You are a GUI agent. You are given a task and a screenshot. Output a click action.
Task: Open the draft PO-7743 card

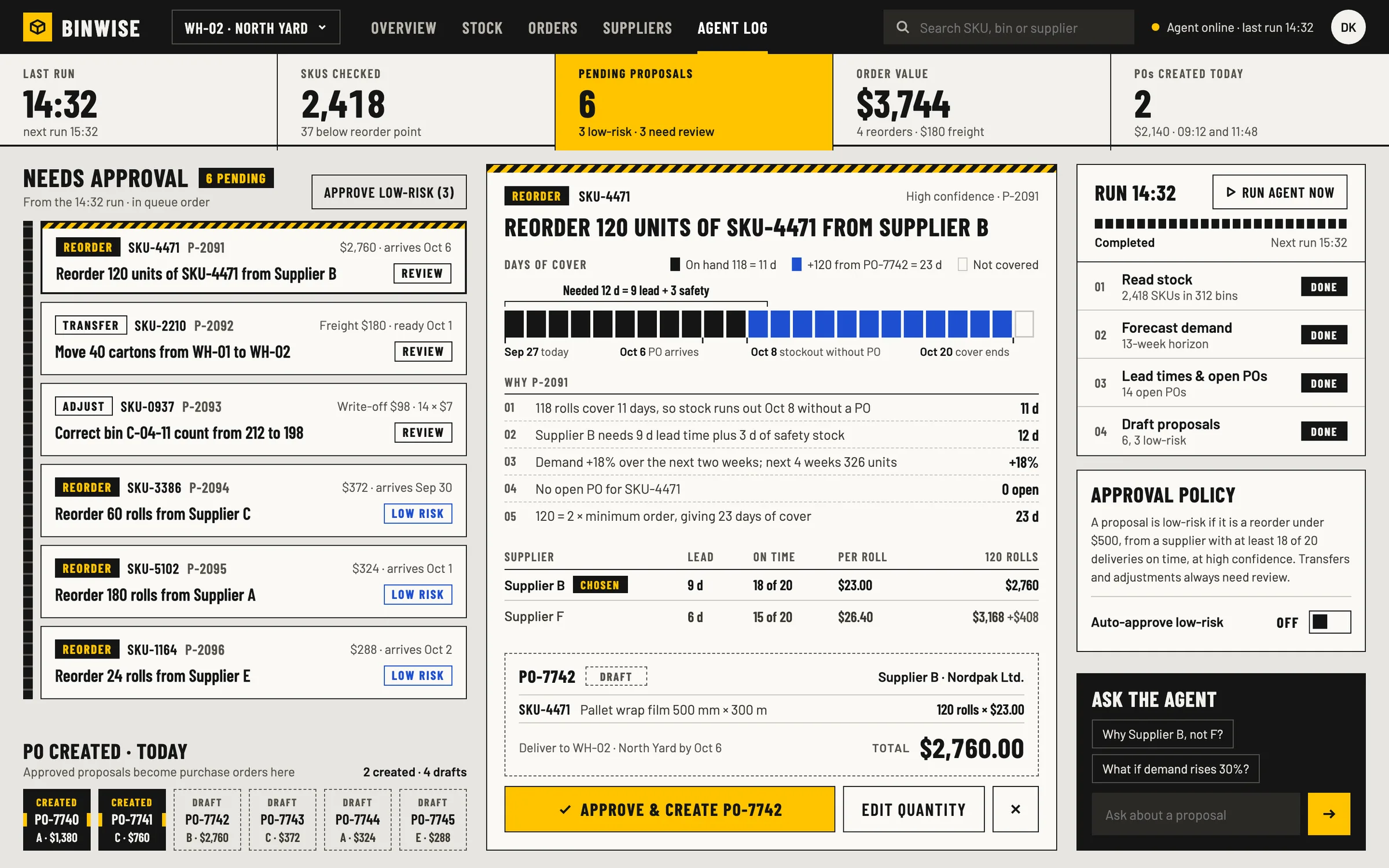(282, 819)
